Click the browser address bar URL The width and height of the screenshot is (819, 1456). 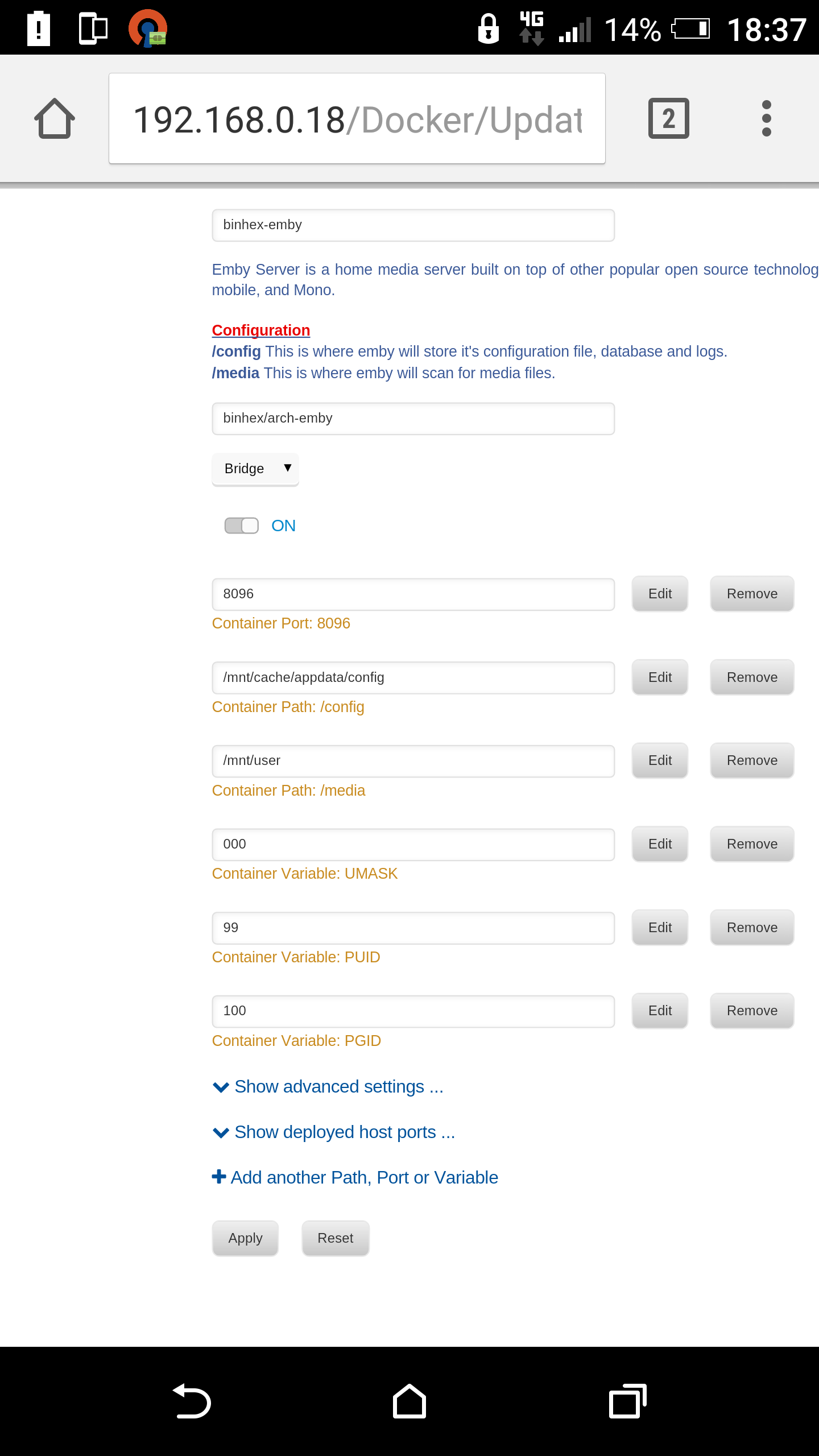tap(357, 119)
